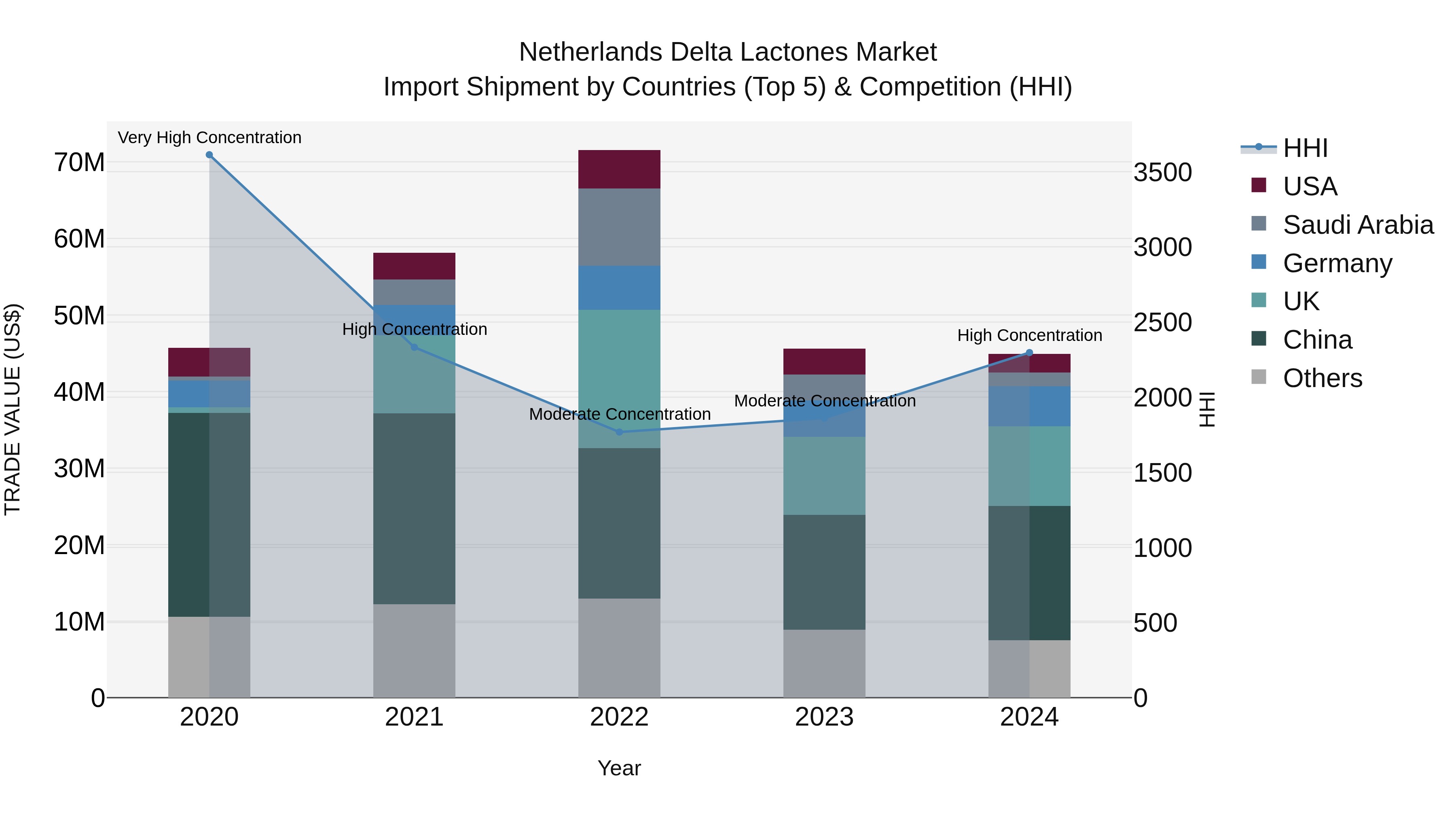Click the 'TRADE VALUE (US$)' axis title
The height and width of the screenshot is (819, 1456).
pos(13,409)
